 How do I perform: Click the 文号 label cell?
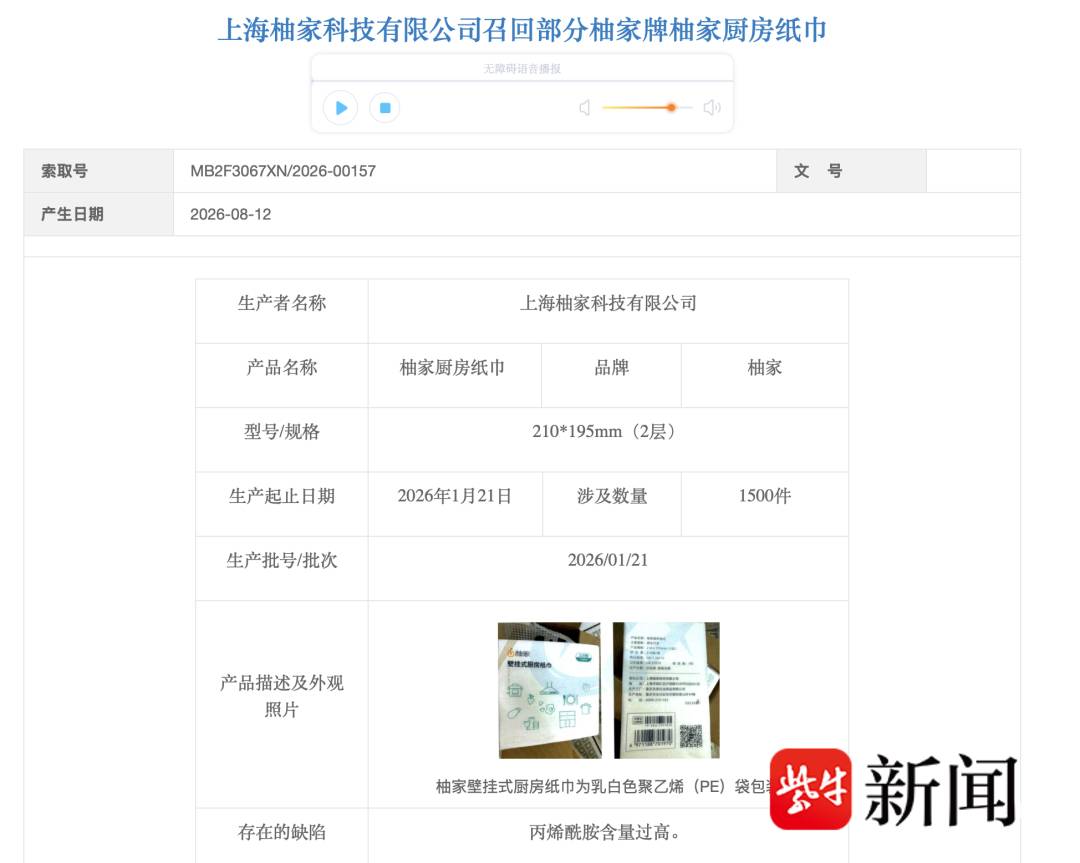pos(851,171)
